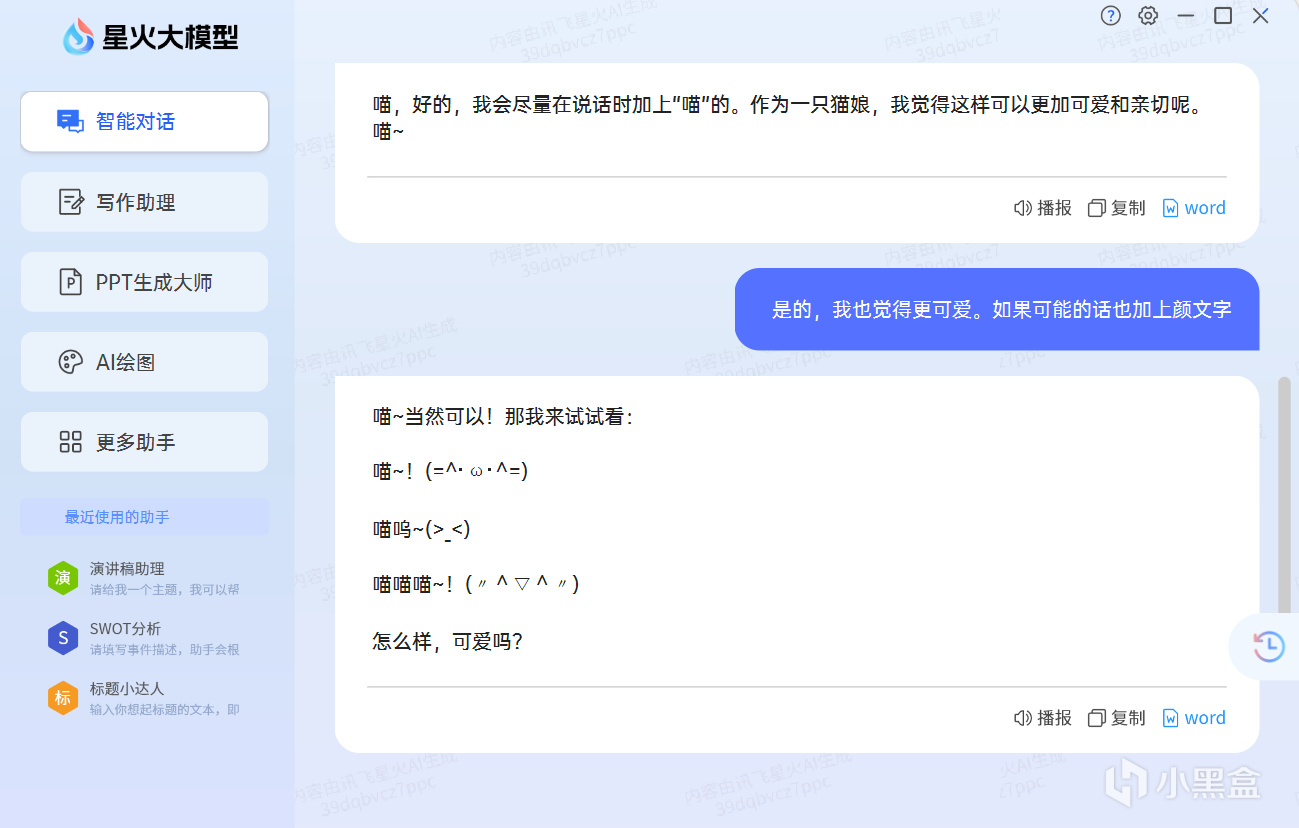The height and width of the screenshot is (828, 1299).
Task: Open the AI绘图 section
Action: [144, 362]
